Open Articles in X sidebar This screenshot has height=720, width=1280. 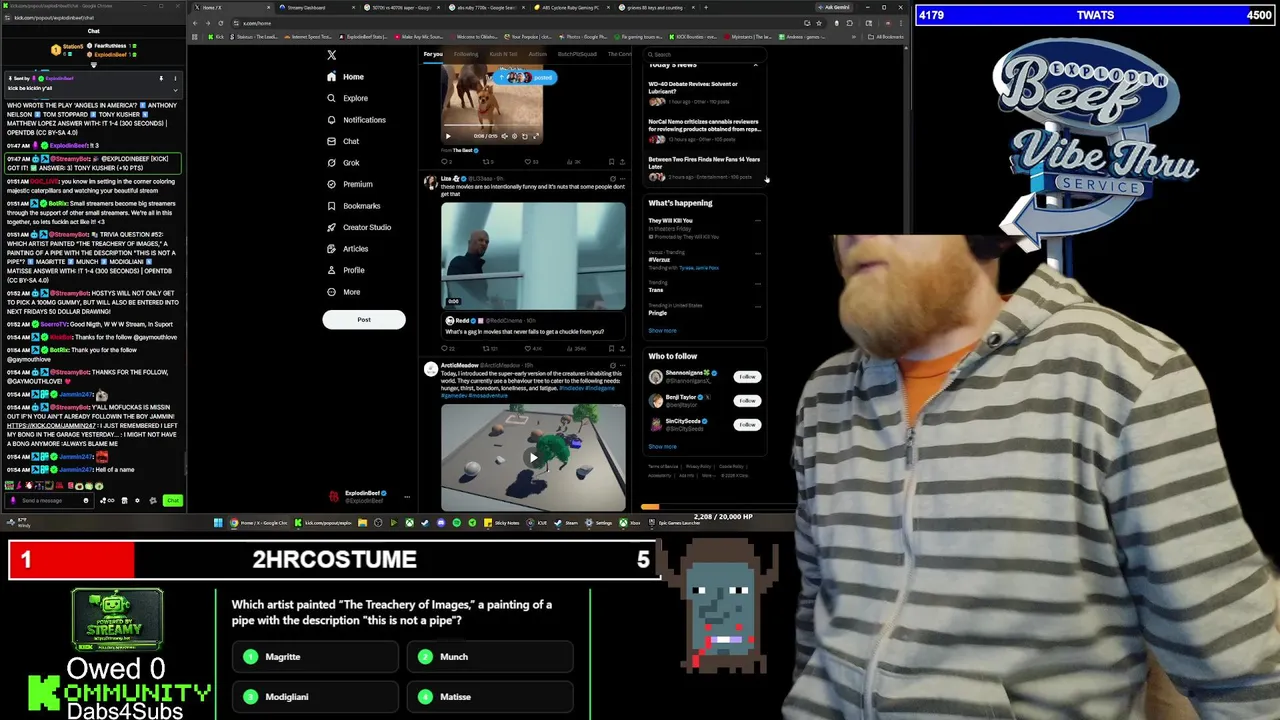[347, 249]
